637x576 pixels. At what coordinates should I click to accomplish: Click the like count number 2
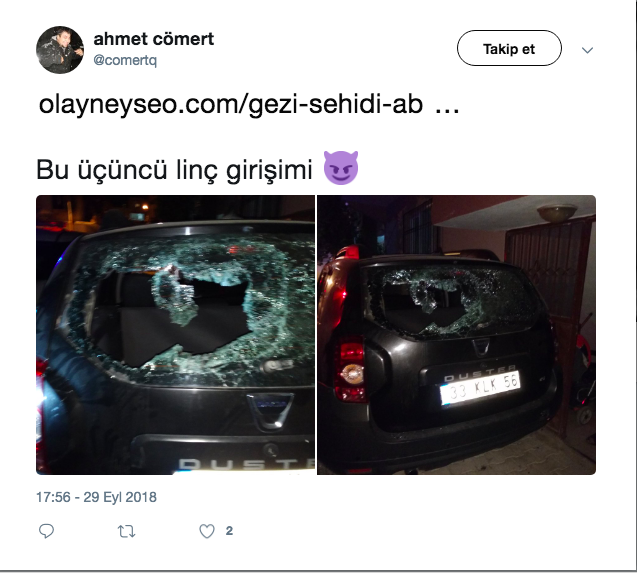pyautogui.click(x=229, y=531)
